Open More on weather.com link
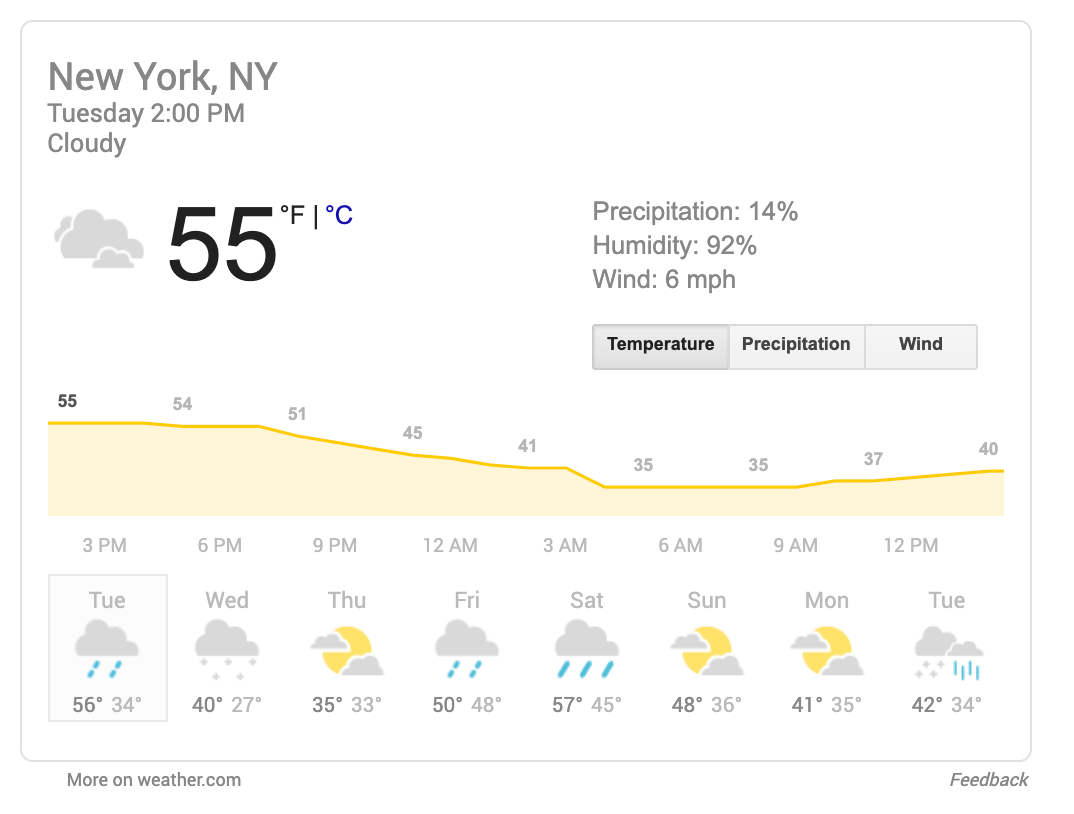Viewport: 1074px width, 814px height. point(153,780)
